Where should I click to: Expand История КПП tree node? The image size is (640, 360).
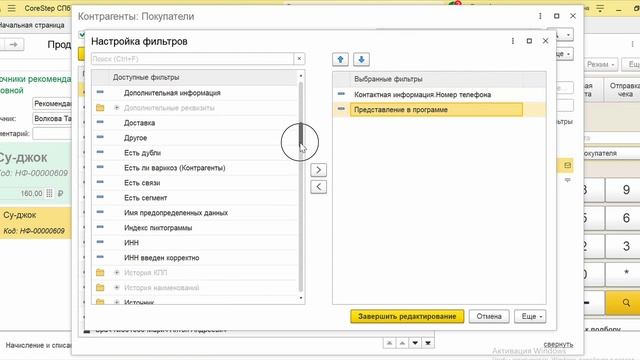click(117, 273)
